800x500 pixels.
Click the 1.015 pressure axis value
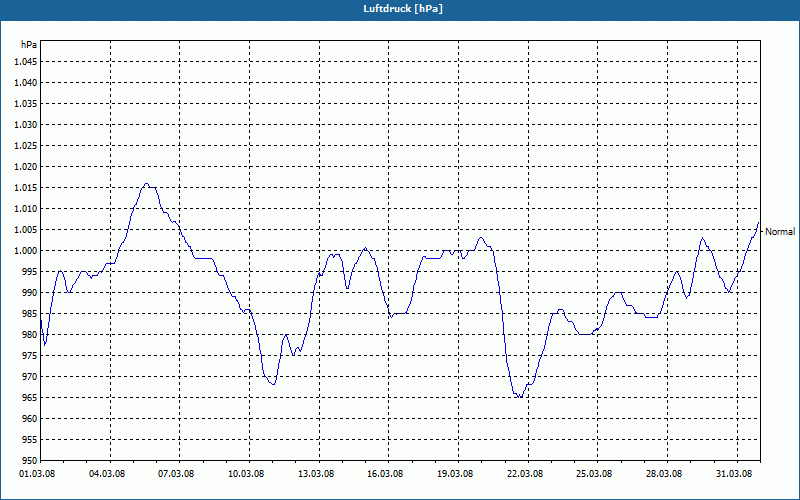tap(26, 188)
